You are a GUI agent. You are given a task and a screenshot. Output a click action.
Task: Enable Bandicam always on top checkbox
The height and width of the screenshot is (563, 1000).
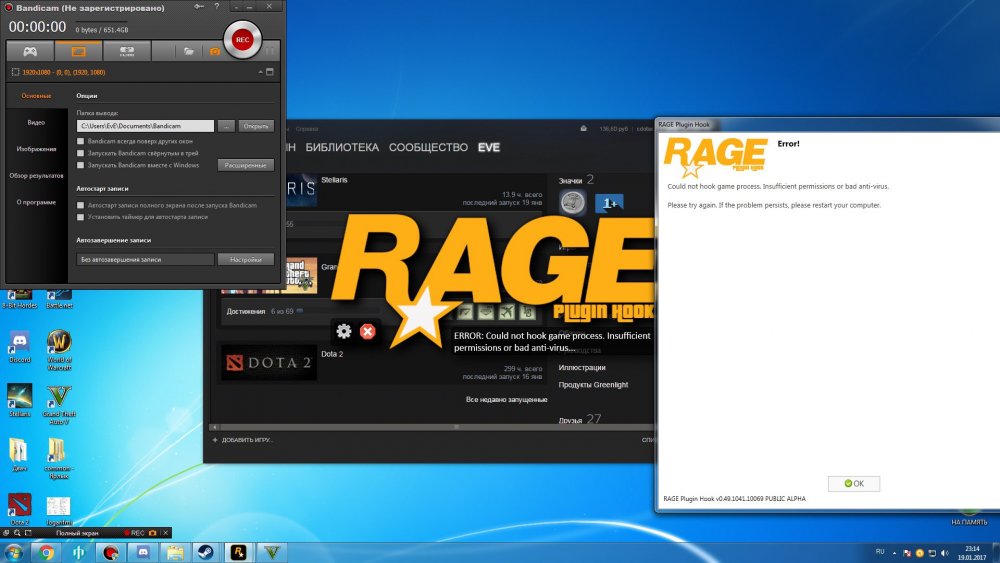pyautogui.click(x=81, y=142)
